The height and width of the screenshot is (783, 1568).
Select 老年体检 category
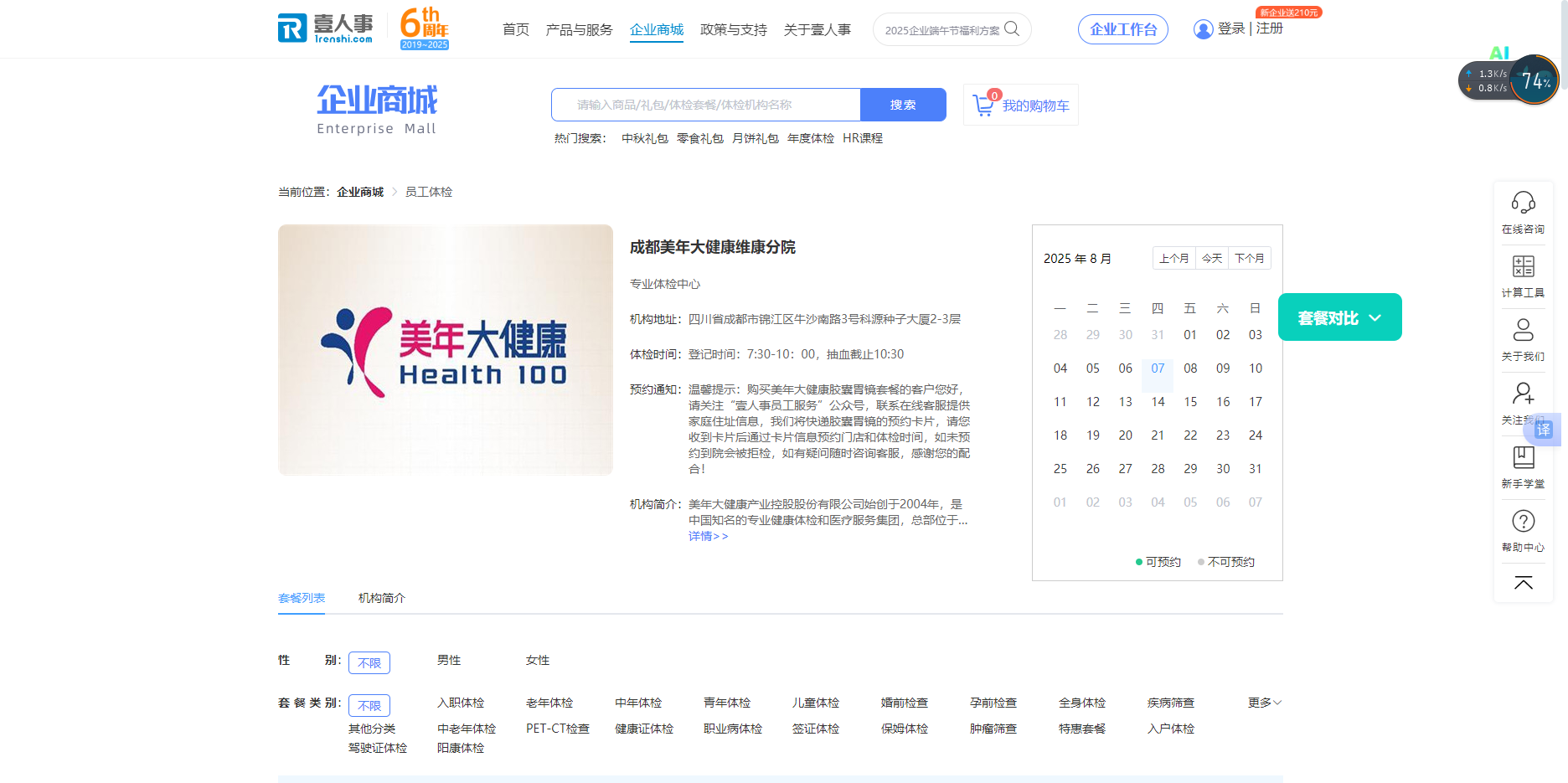coord(549,703)
